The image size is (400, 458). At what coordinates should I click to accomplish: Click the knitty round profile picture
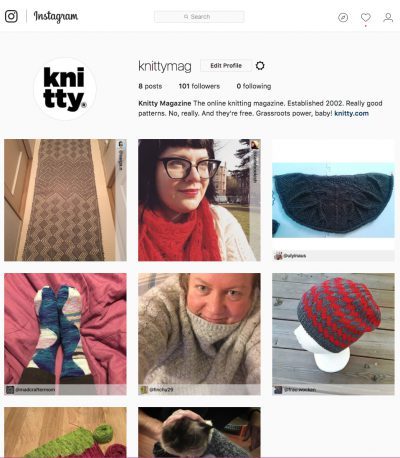[x=65, y=89]
